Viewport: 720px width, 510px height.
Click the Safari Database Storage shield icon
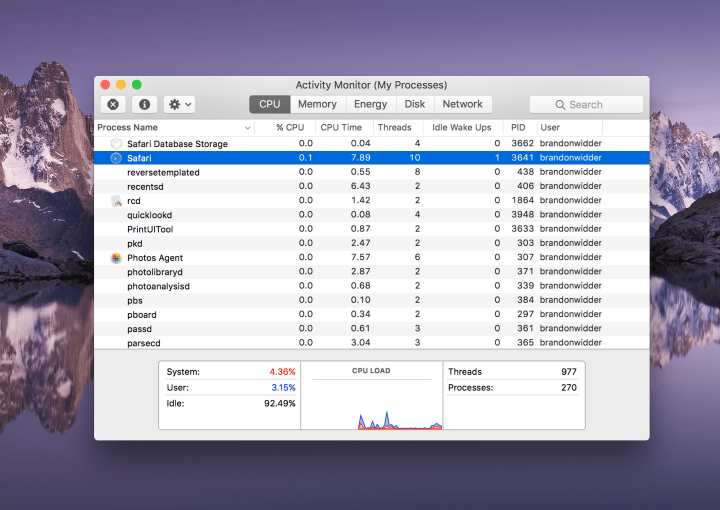click(116, 144)
